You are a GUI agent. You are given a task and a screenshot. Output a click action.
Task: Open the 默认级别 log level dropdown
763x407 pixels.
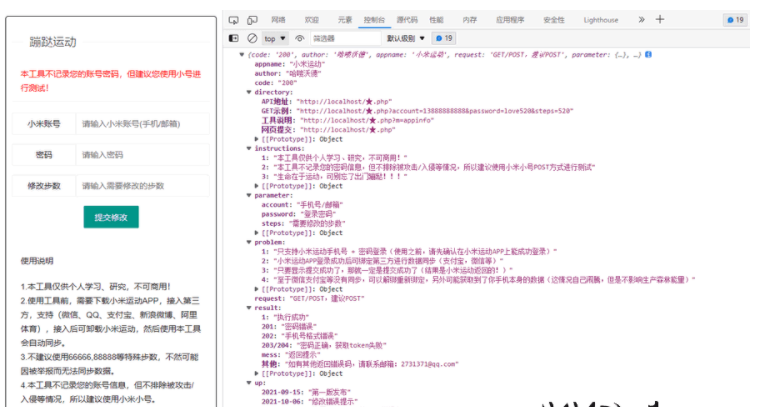point(406,38)
